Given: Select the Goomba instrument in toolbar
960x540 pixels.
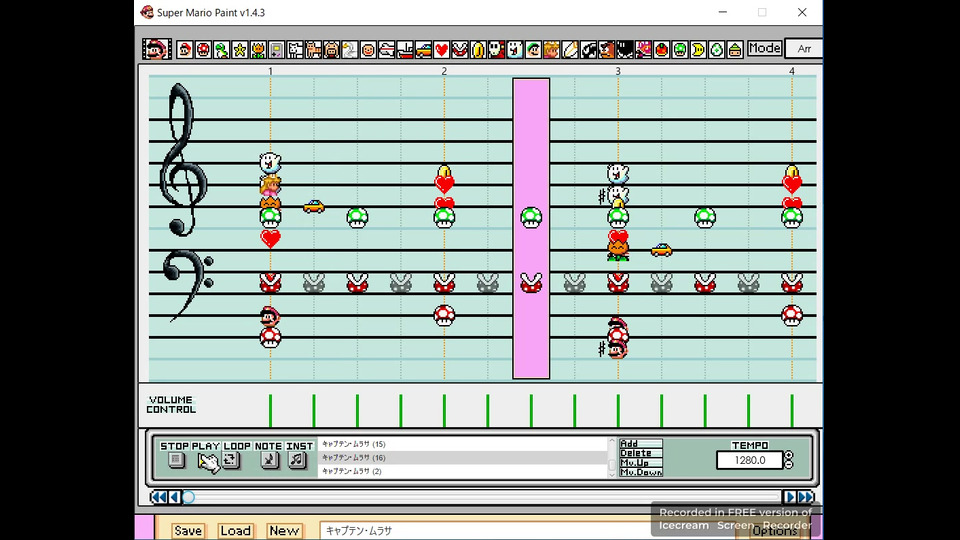Looking at the screenshot, I should 607,50.
